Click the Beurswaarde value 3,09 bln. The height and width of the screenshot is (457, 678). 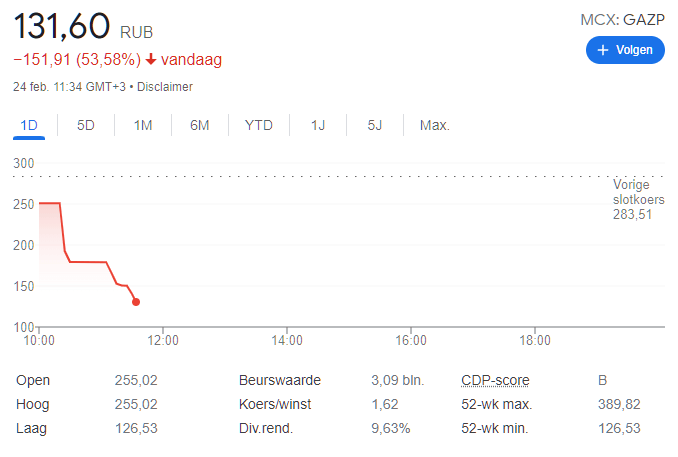397,380
